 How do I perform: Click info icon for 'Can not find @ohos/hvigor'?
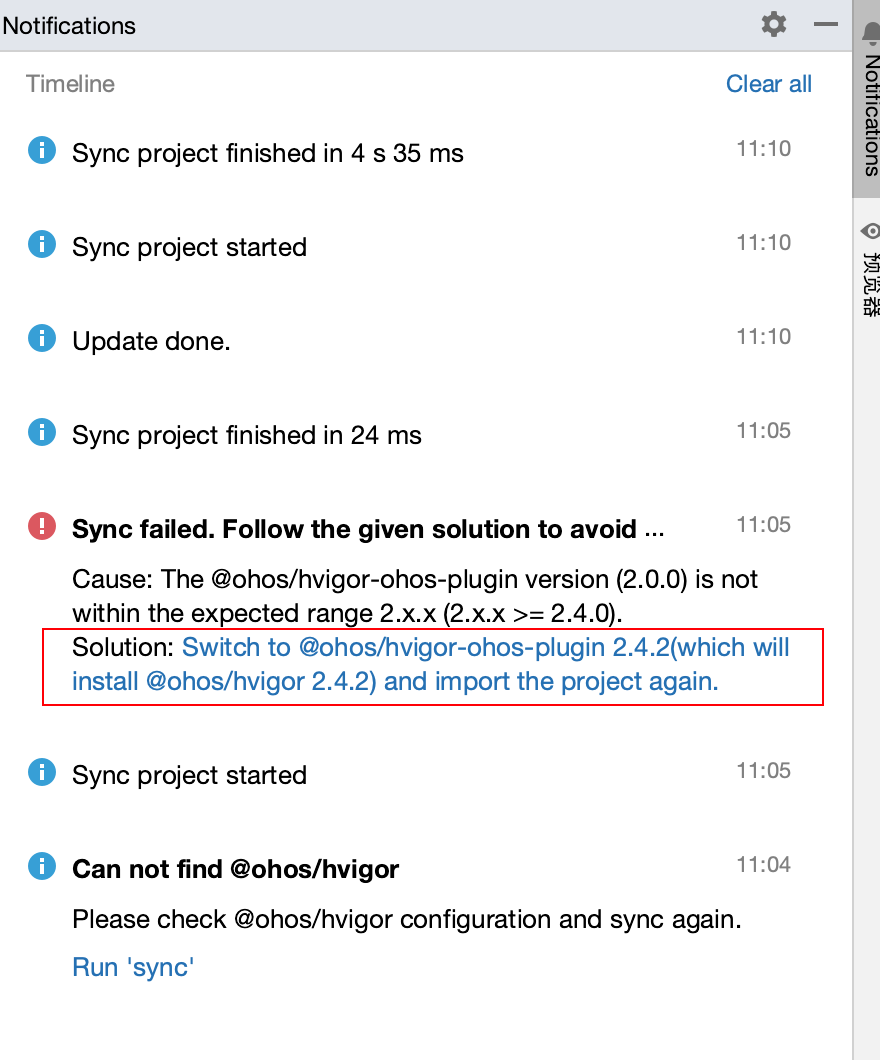pos(42,866)
